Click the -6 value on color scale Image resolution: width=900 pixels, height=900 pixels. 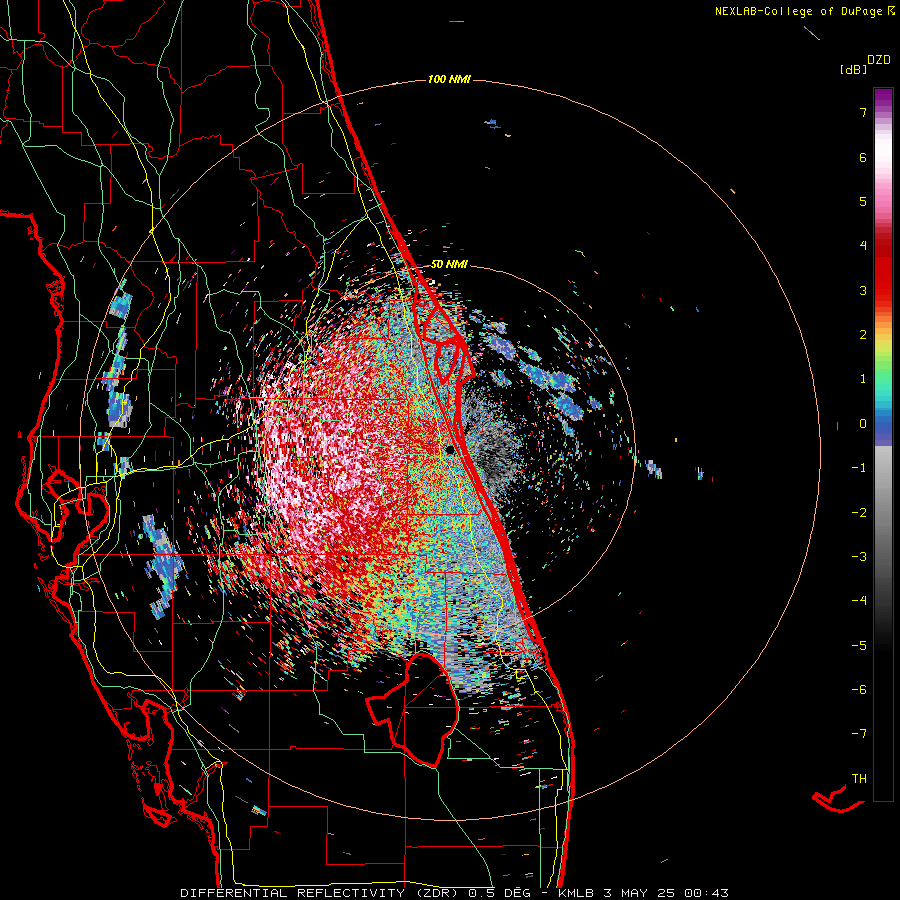pyautogui.click(x=859, y=689)
